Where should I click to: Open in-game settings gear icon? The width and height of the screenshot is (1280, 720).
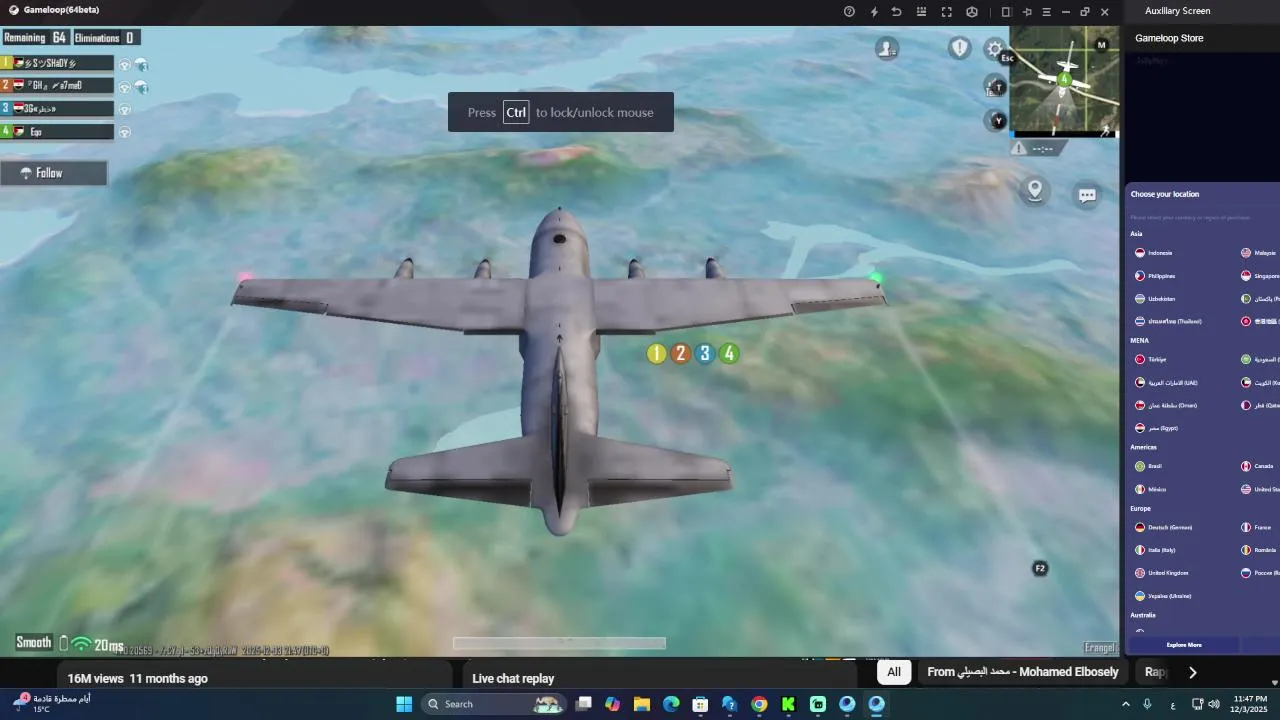995,48
